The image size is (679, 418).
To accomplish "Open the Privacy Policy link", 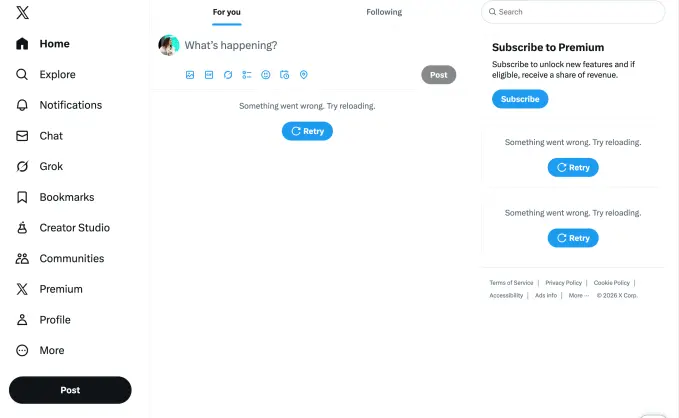I will pyautogui.click(x=563, y=283).
